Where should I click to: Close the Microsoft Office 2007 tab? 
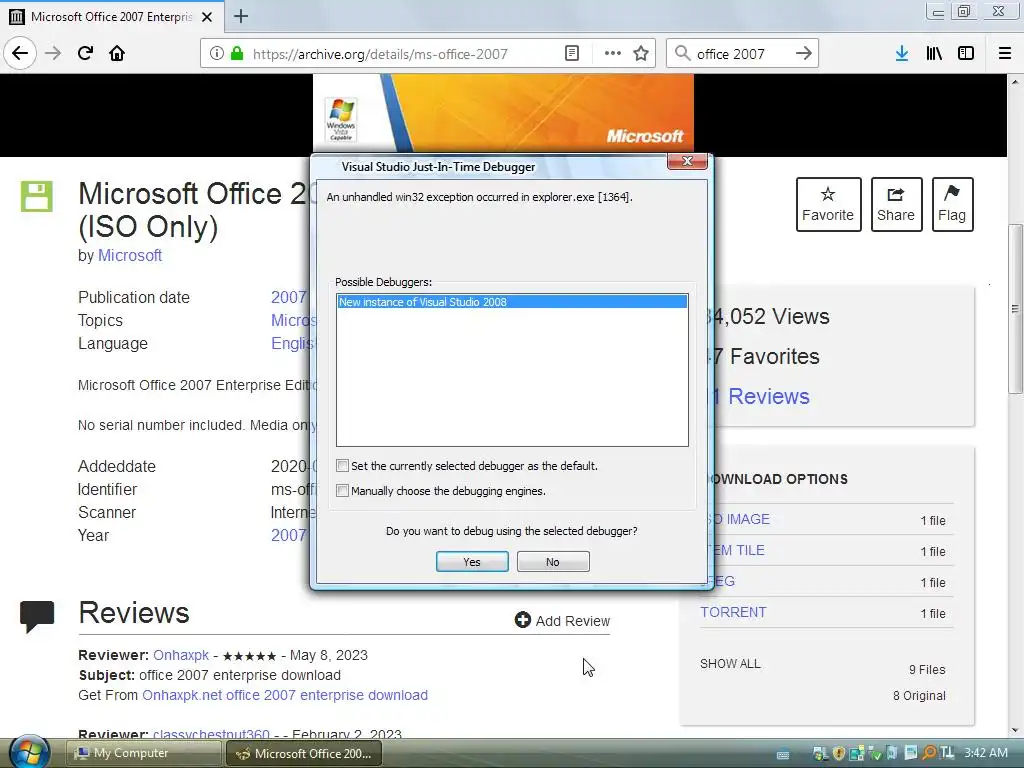[207, 17]
